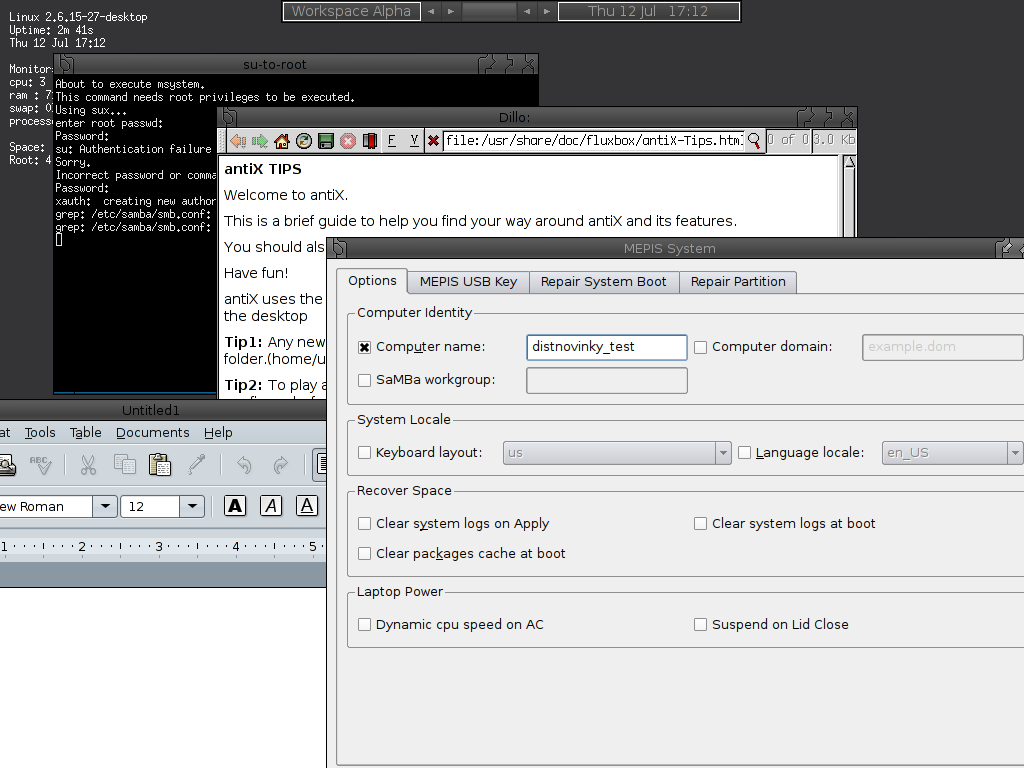Enable Suspend on Lid Close
The height and width of the screenshot is (768, 1024).
pos(701,625)
